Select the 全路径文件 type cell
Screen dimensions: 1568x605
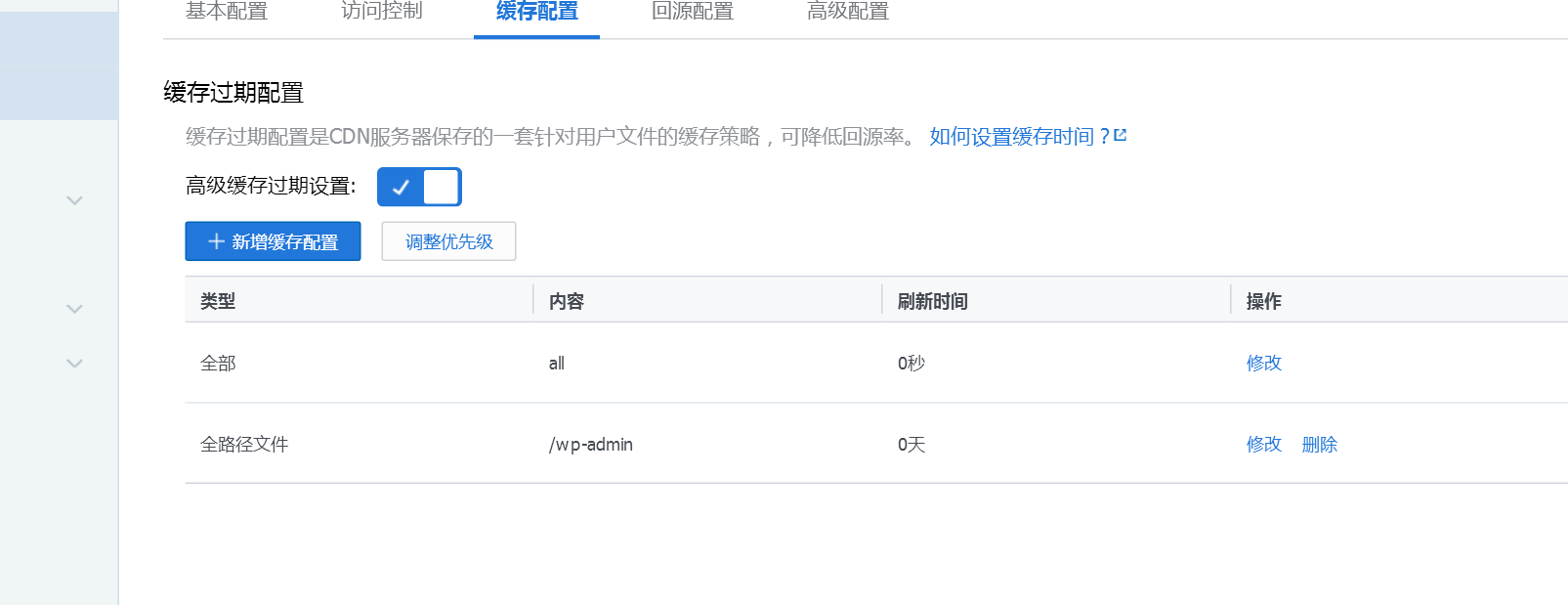click(x=244, y=444)
